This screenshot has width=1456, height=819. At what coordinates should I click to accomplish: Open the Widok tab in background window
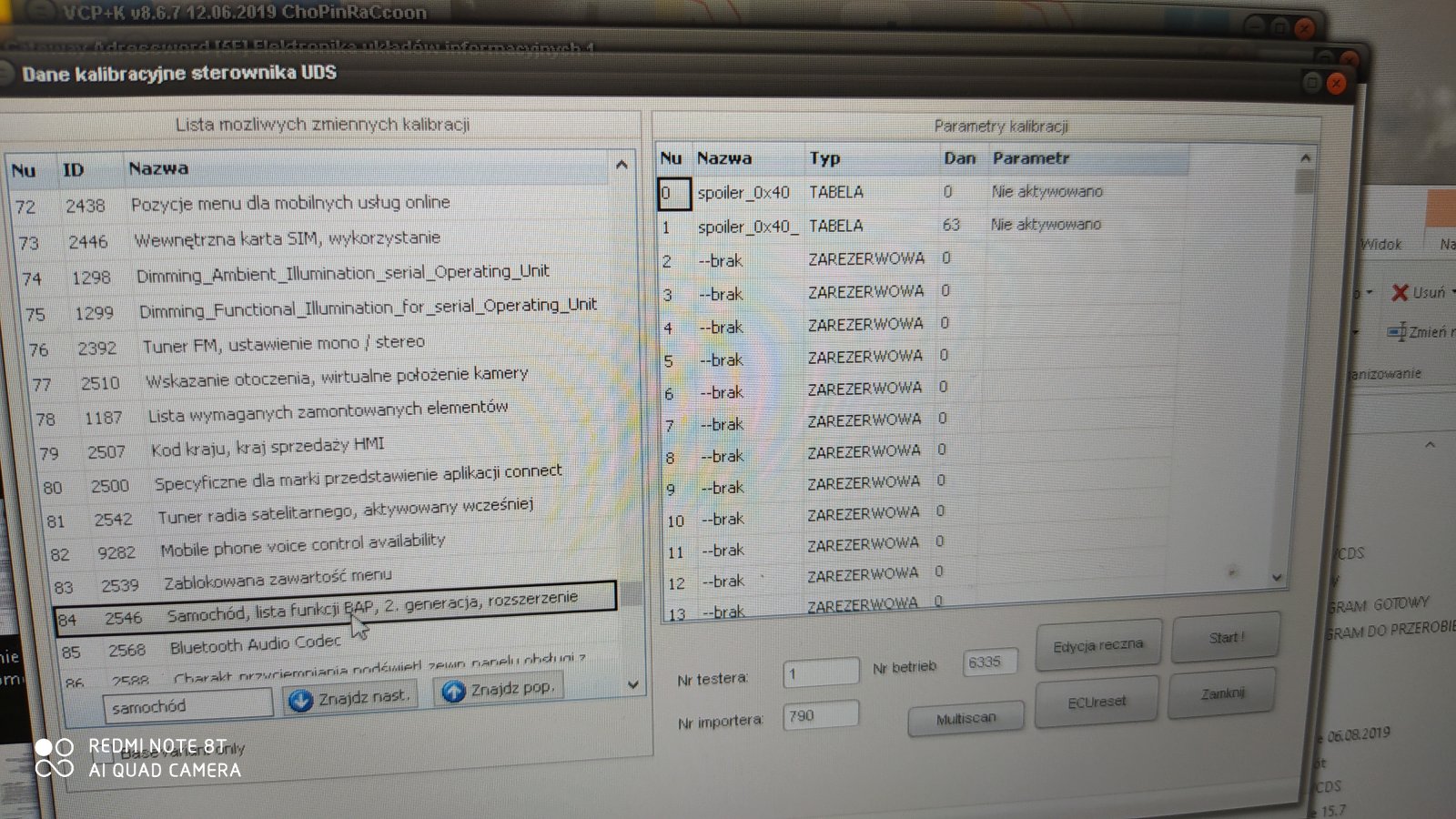1380,244
